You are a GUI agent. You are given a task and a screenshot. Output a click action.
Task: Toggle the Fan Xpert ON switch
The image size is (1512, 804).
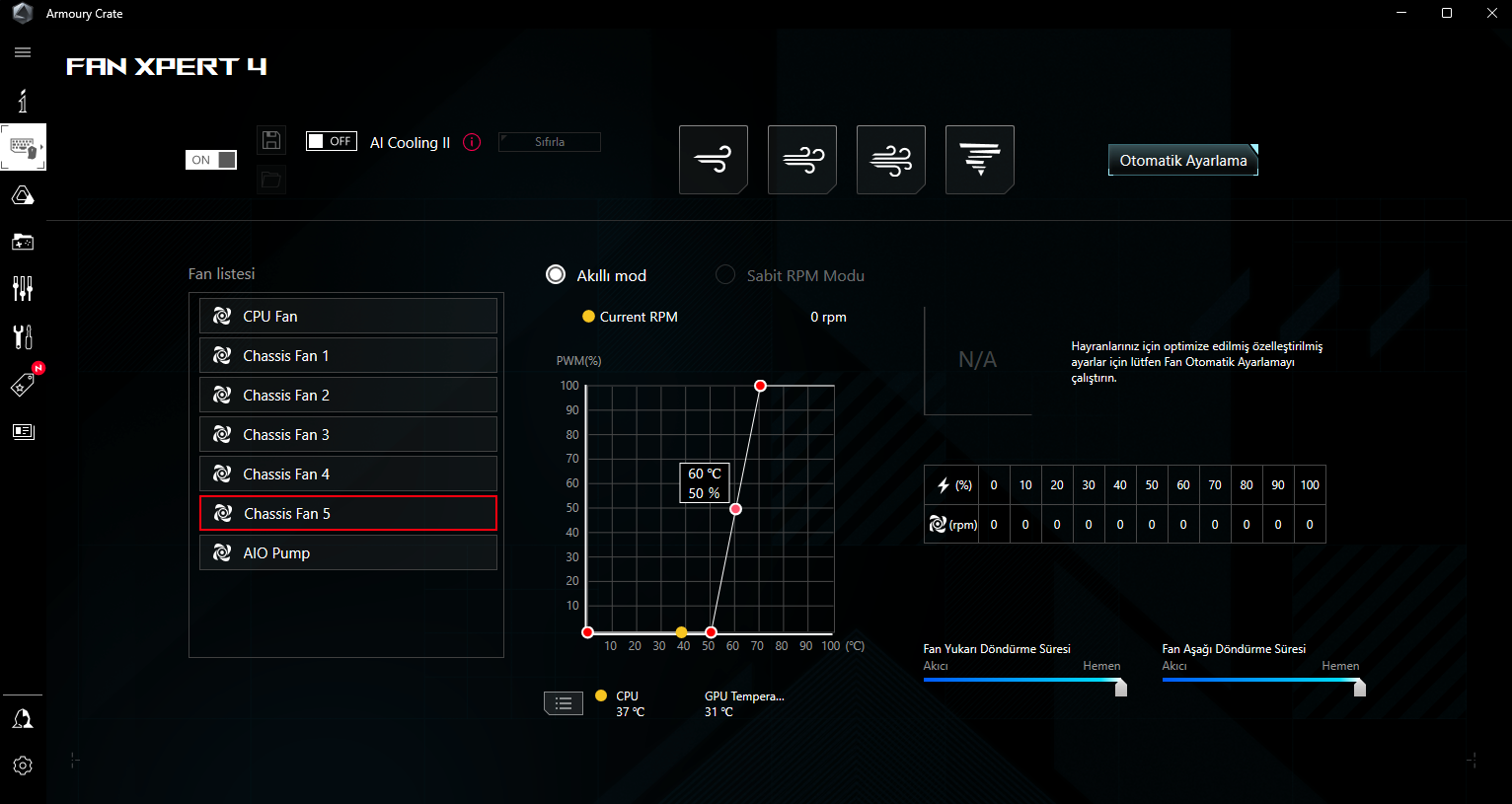[211, 160]
